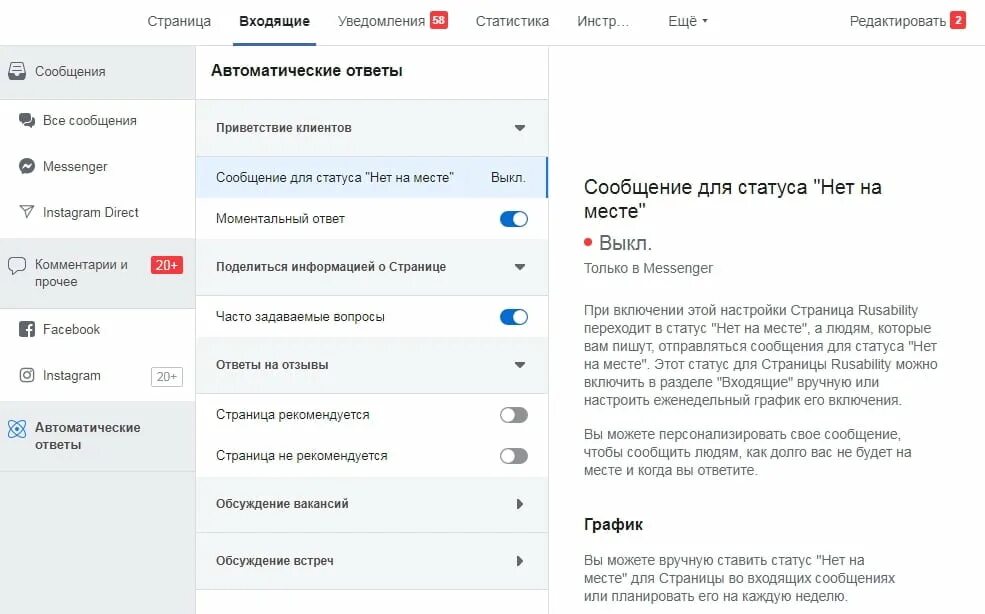Click the Автоматические ответы atom icon
The image size is (985, 614).
tap(17, 429)
